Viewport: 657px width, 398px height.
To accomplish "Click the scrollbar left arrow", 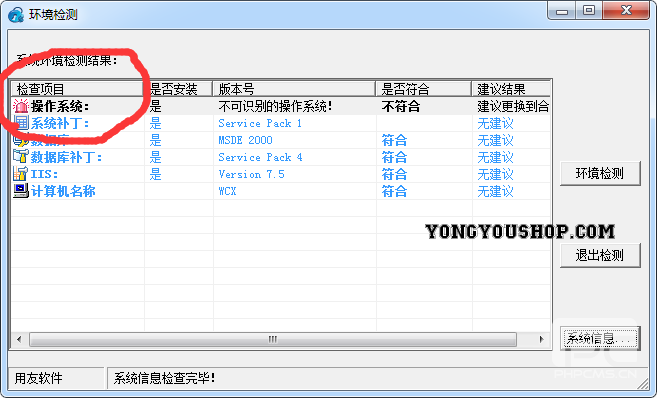I will (x=19, y=339).
